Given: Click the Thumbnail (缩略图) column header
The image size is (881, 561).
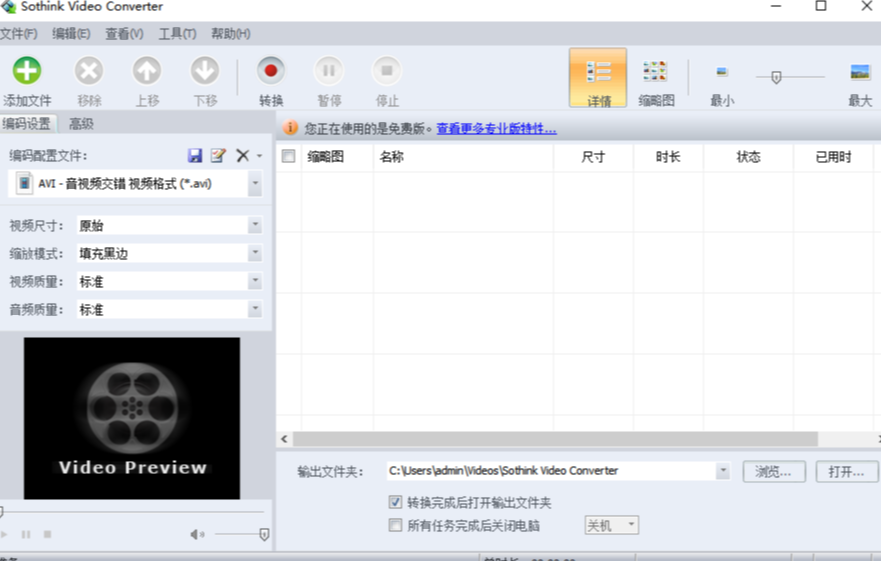Looking at the screenshot, I should 337,156.
